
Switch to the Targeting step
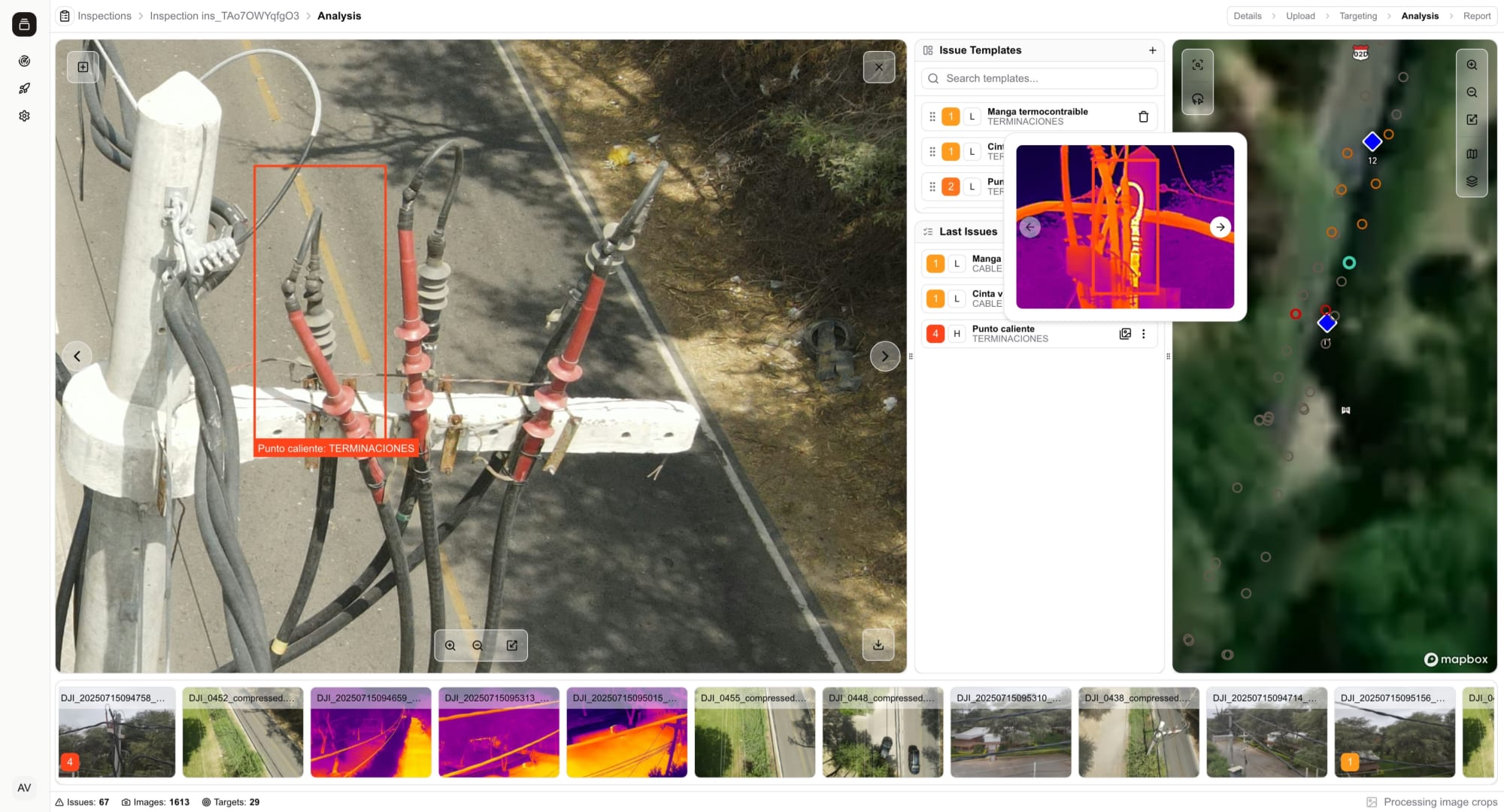point(1357,16)
